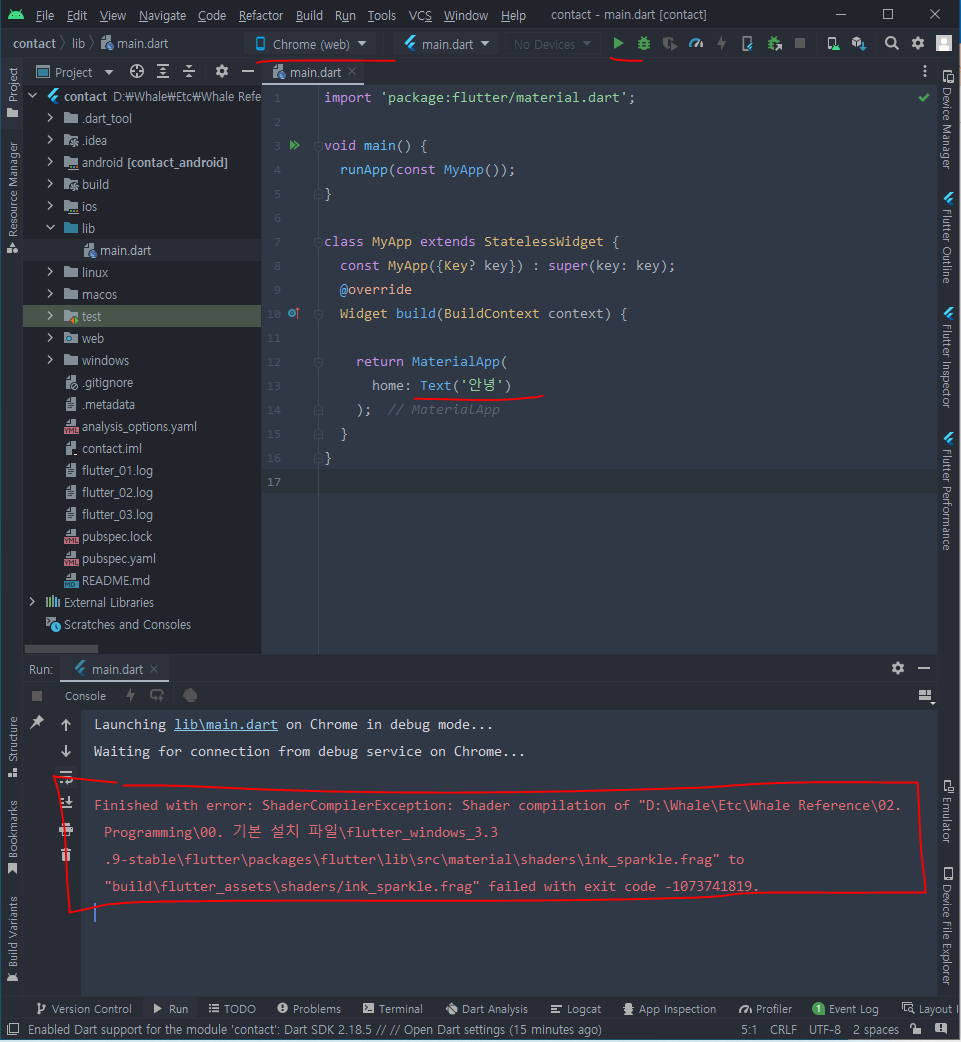
Task: Print console output with printer icon
Action: tap(66, 829)
